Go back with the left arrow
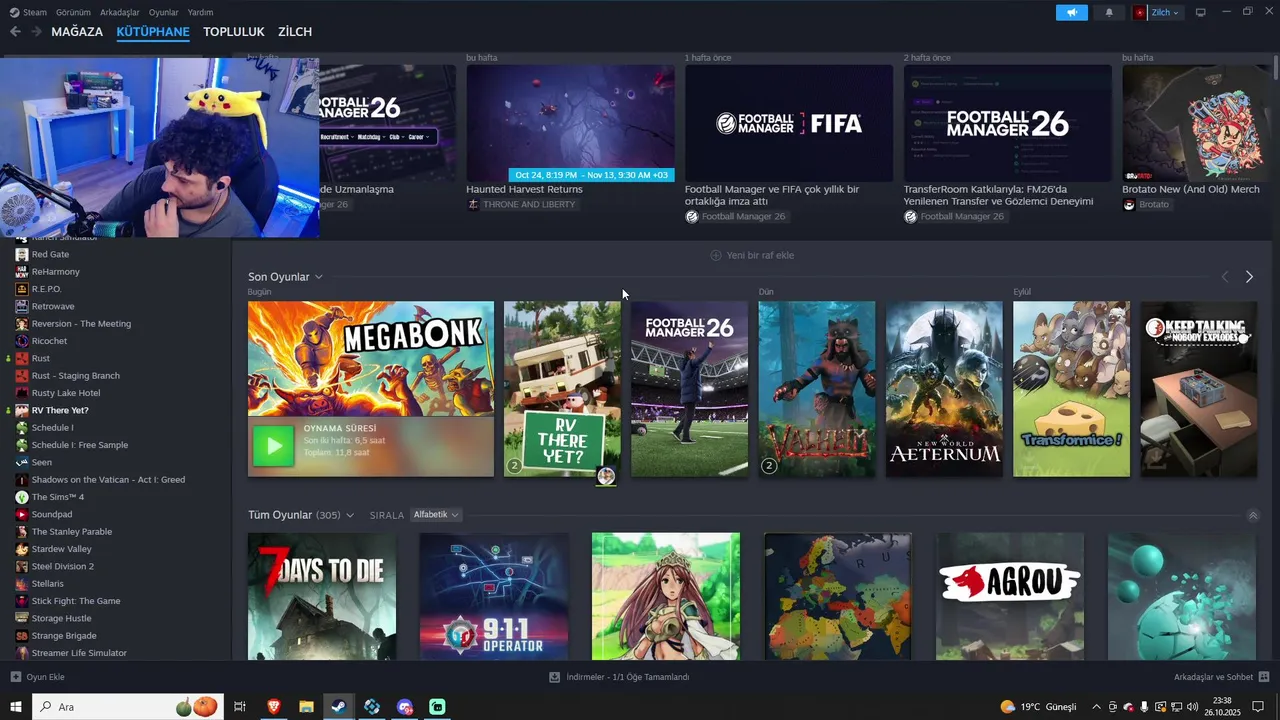1280x720 pixels. (x=15, y=32)
